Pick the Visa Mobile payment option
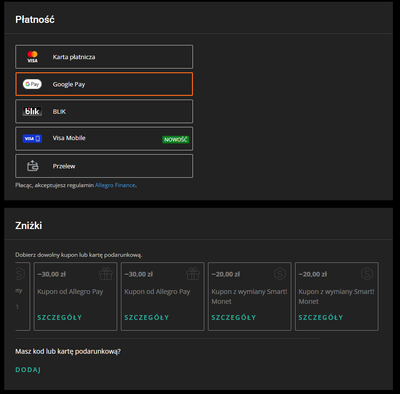Screen dimensions: 400x394 [104, 139]
